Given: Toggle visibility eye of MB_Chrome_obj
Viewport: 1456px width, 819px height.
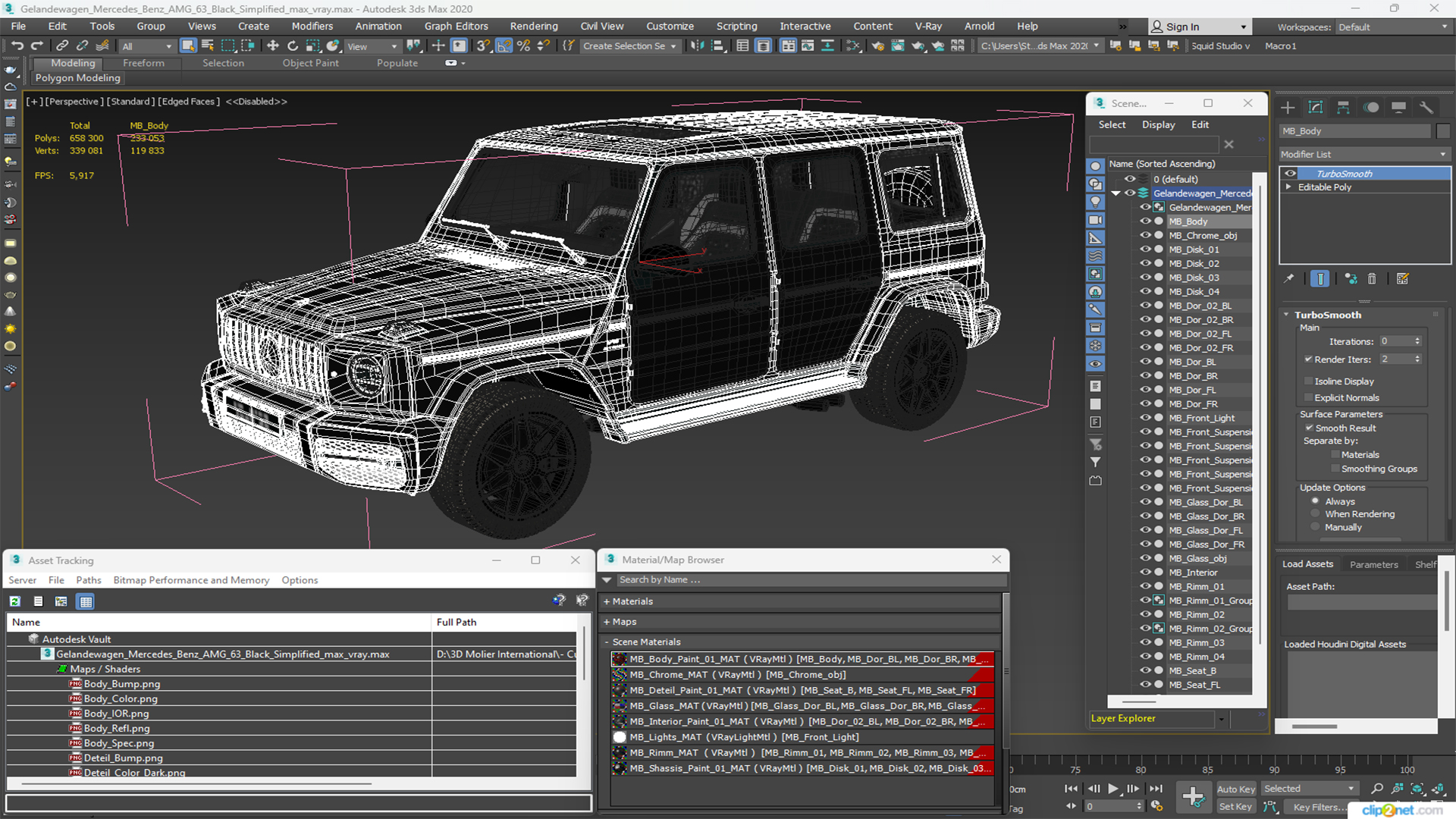Looking at the screenshot, I should click(x=1145, y=236).
